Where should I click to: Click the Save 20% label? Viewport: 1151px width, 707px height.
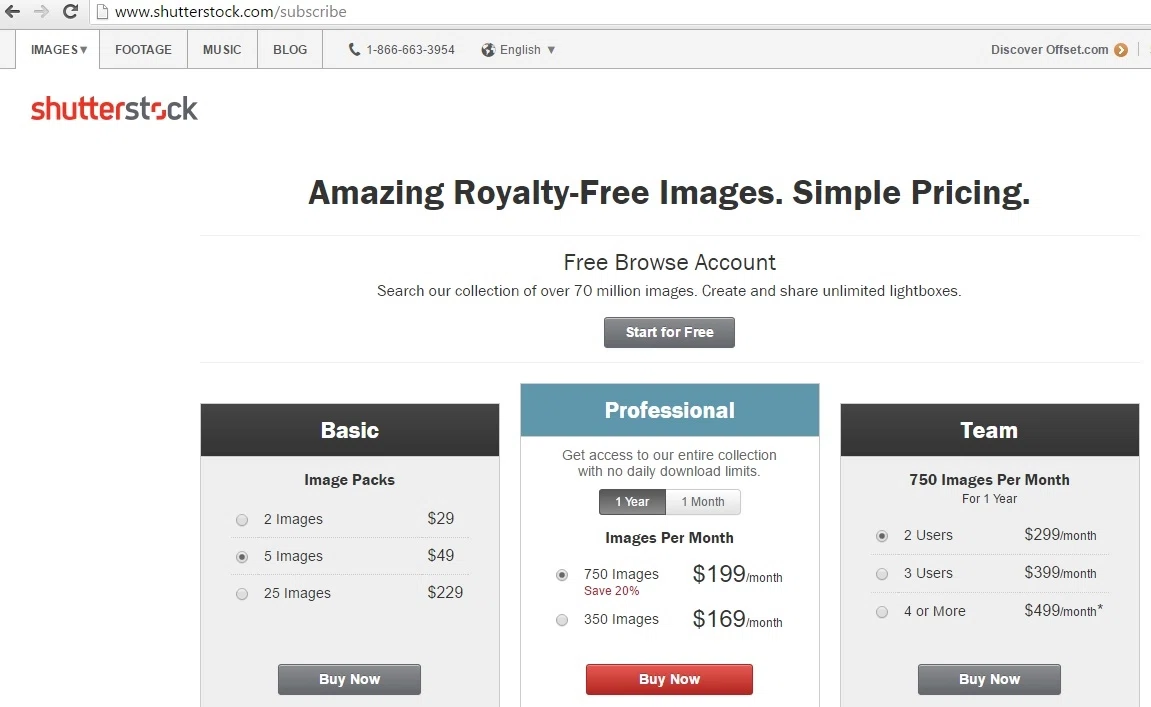pos(611,591)
